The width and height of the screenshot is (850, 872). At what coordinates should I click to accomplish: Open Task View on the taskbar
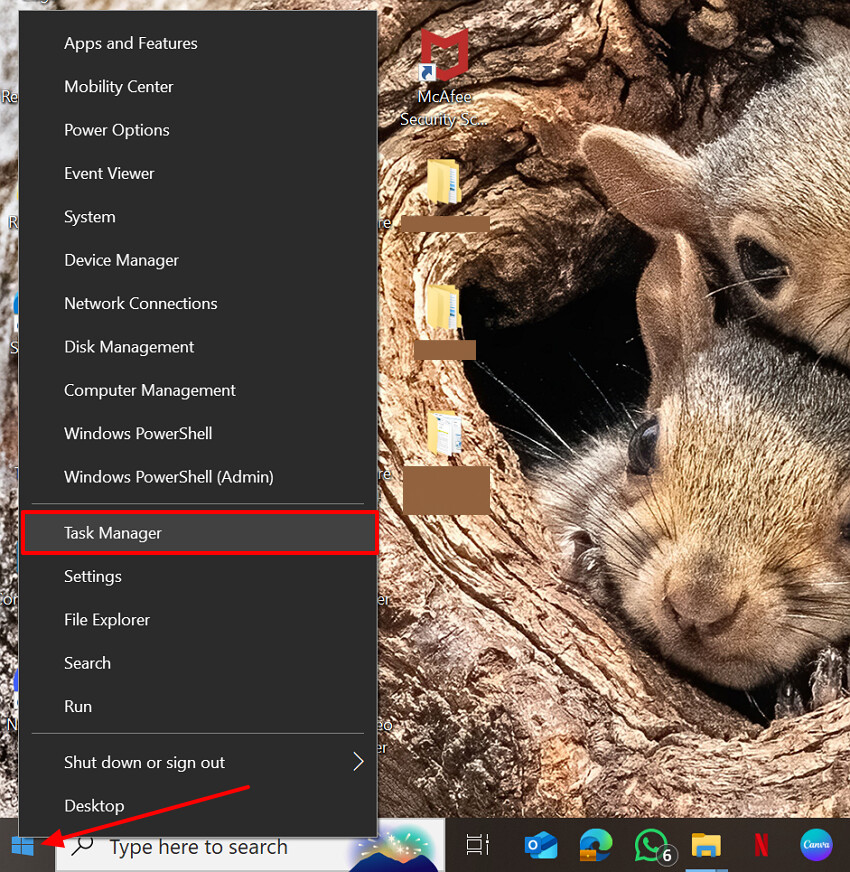(x=477, y=845)
